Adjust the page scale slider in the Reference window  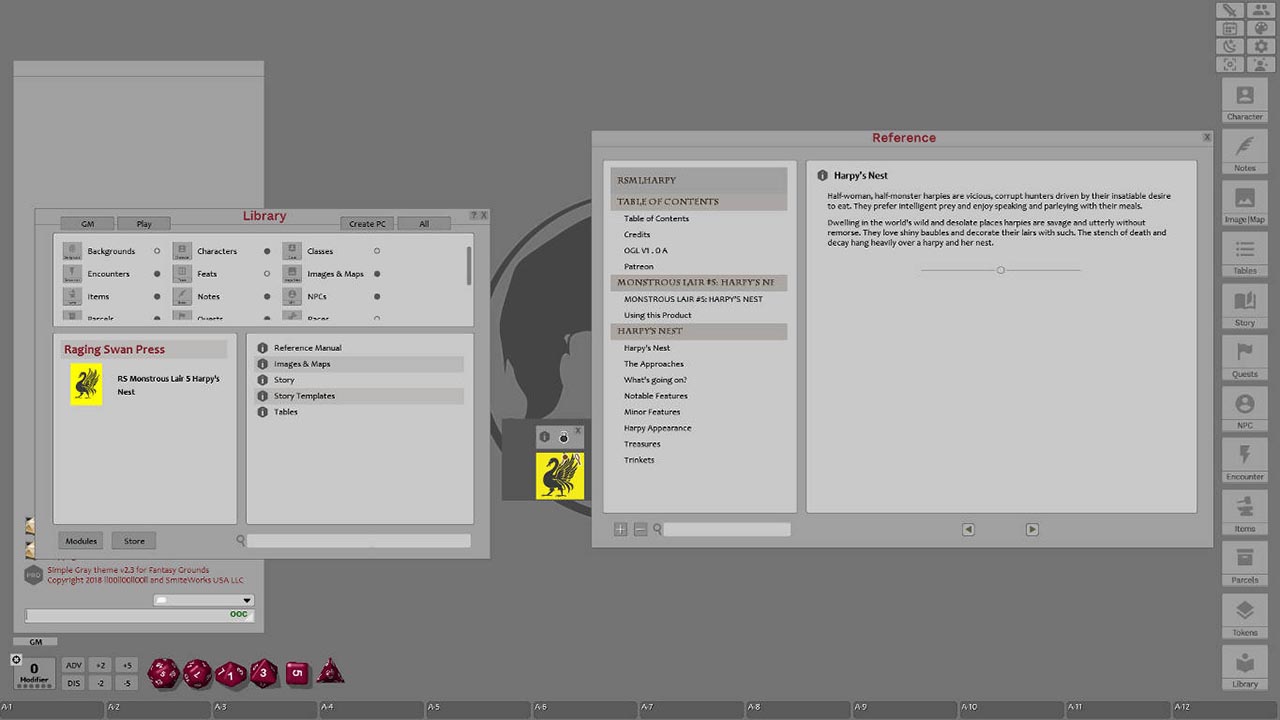(x=1000, y=269)
